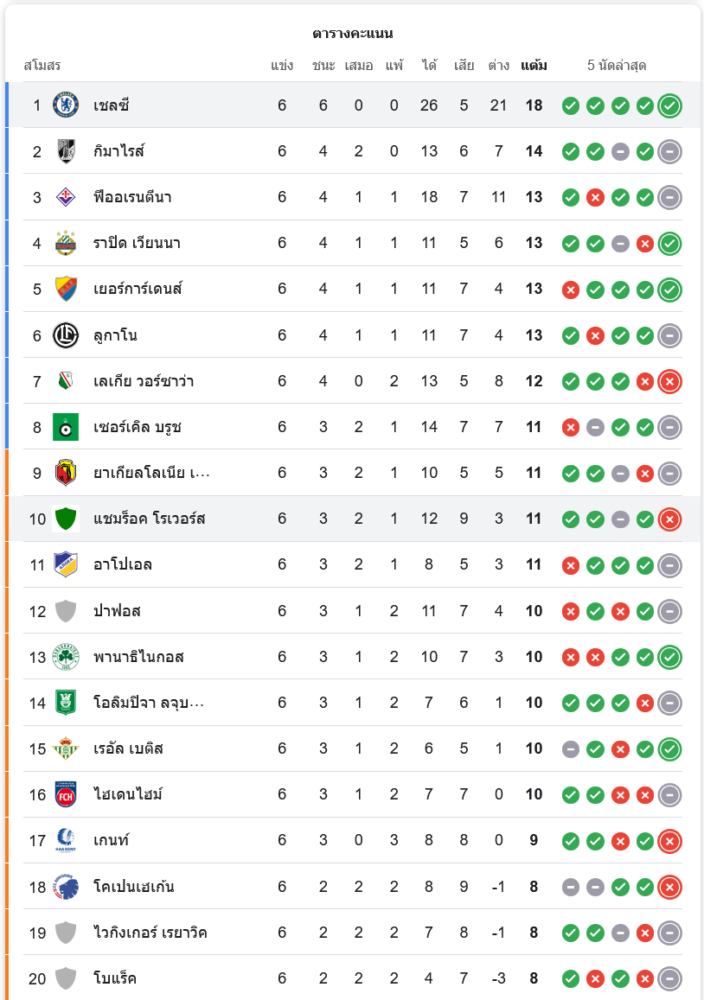Click the สโมสร club column header
This screenshot has width=704, height=1000.
click(42, 66)
